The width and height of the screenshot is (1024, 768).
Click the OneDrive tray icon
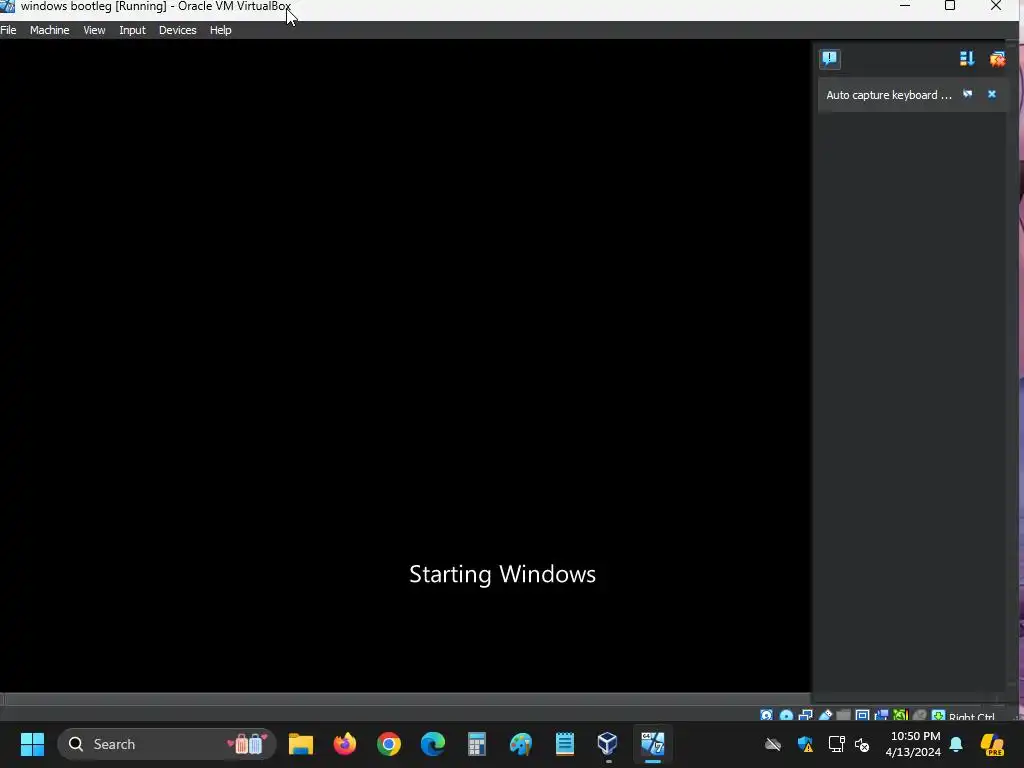pyautogui.click(x=773, y=744)
